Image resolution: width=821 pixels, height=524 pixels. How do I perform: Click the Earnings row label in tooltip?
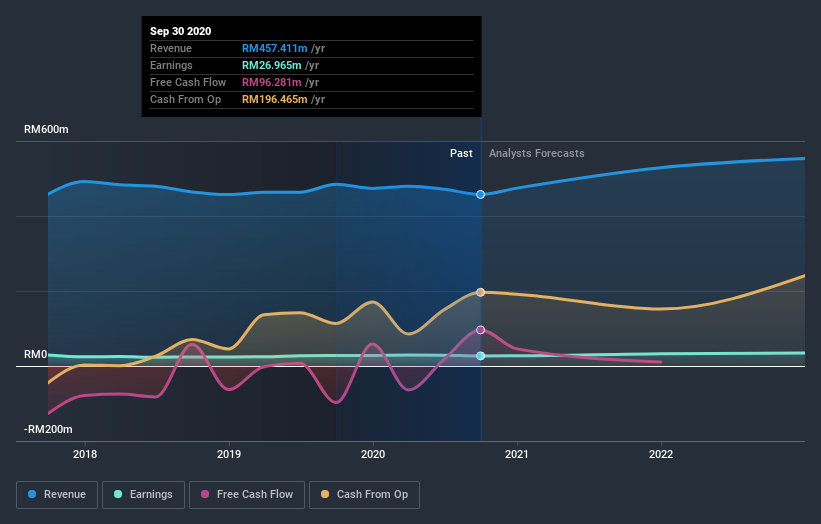171,65
